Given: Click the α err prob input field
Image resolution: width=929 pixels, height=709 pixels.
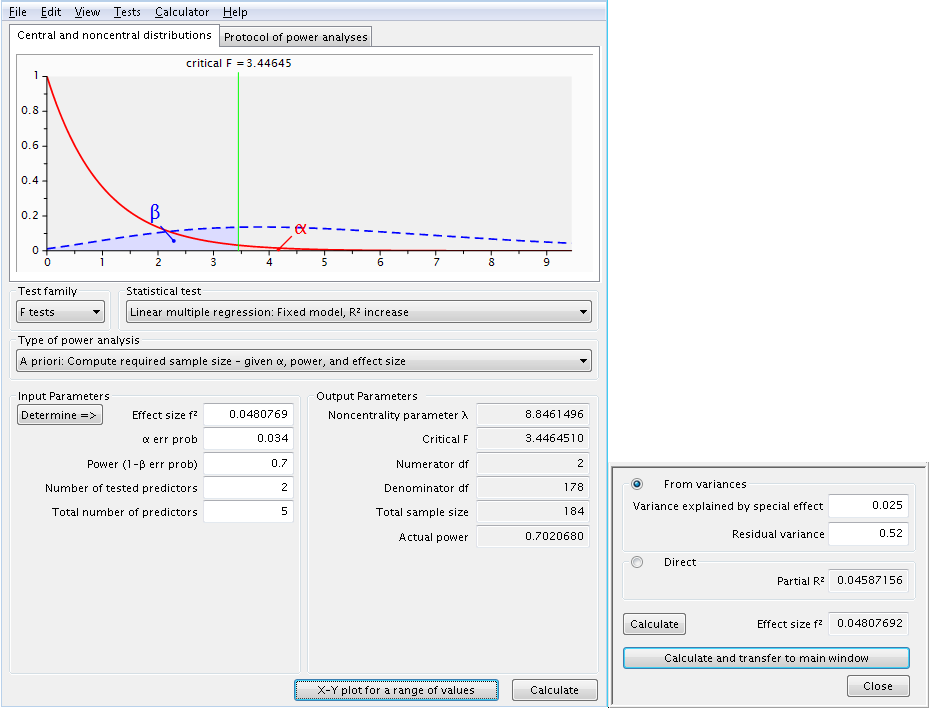Looking at the screenshot, I should (x=248, y=439).
